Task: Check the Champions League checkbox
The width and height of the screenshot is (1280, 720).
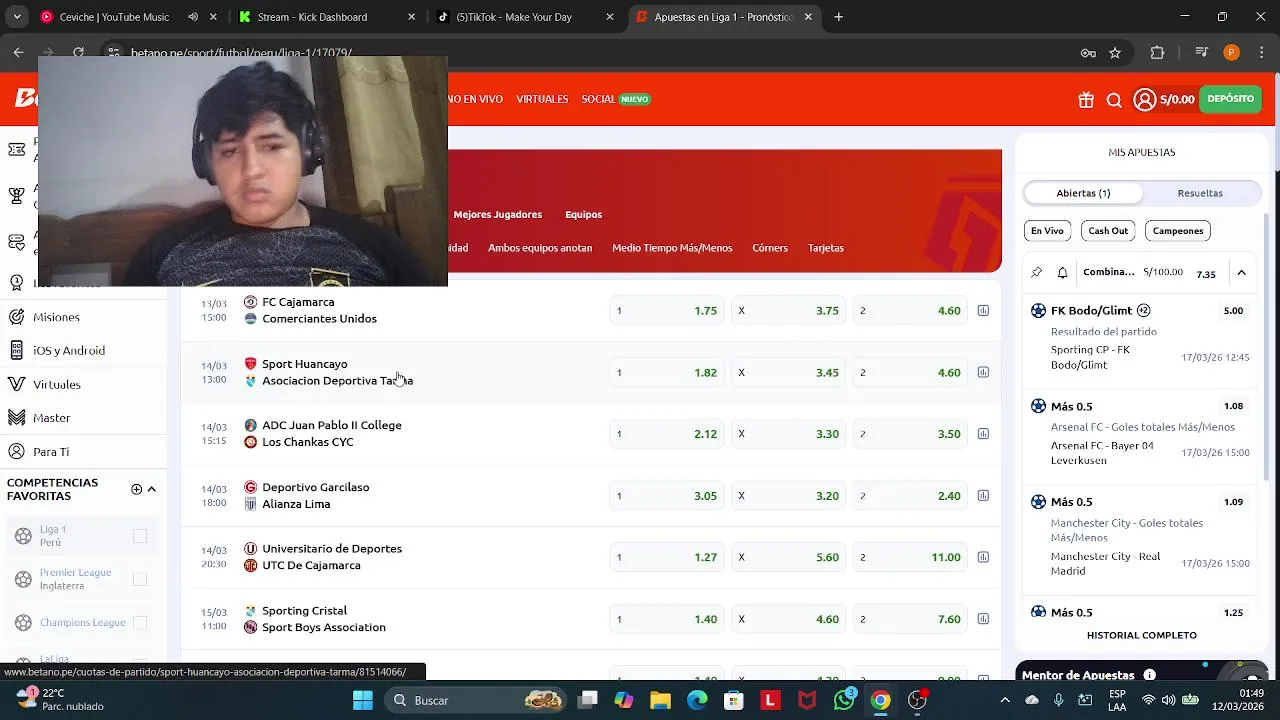Action: (x=140, y=622)
